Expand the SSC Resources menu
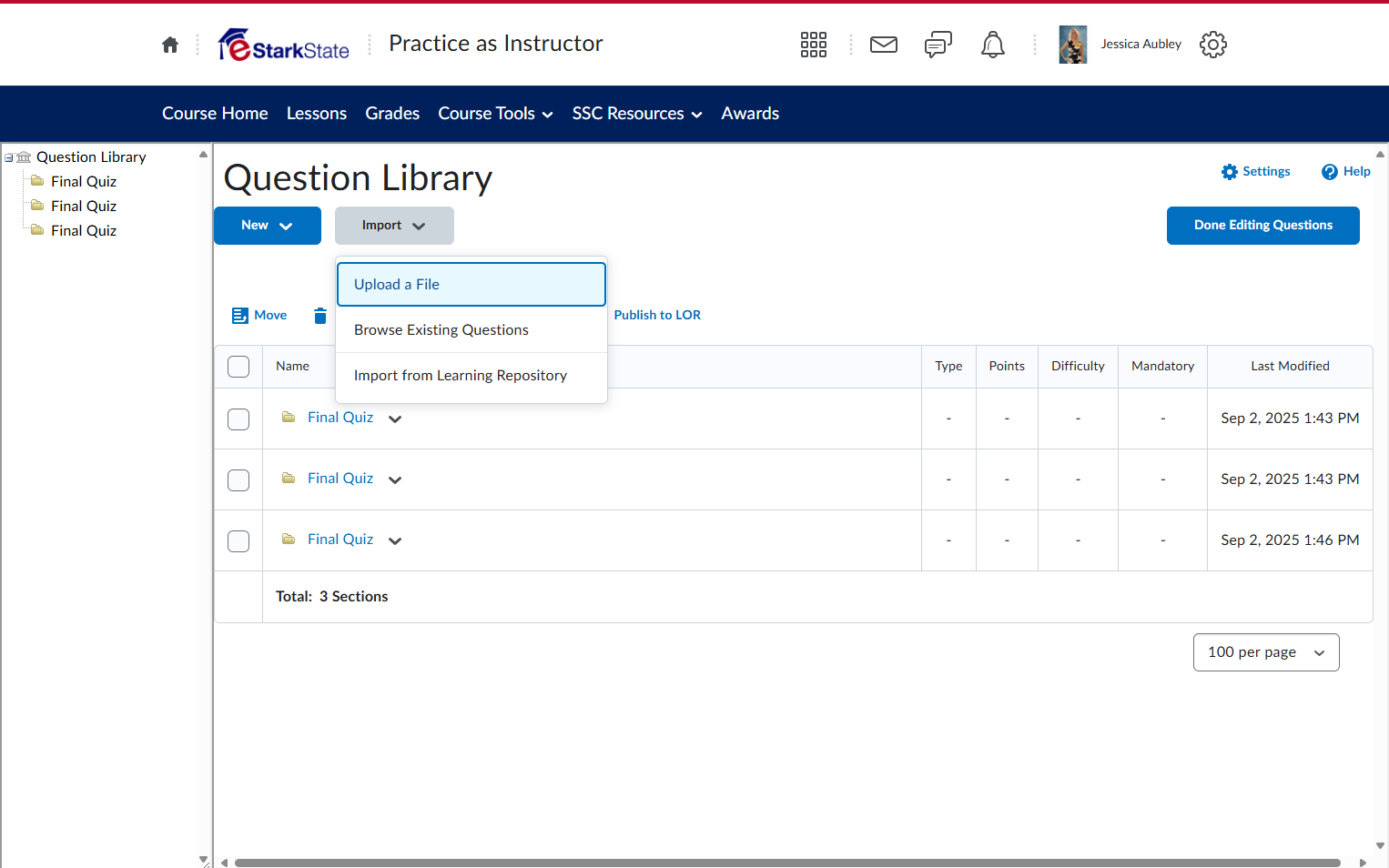 [637, 114]
